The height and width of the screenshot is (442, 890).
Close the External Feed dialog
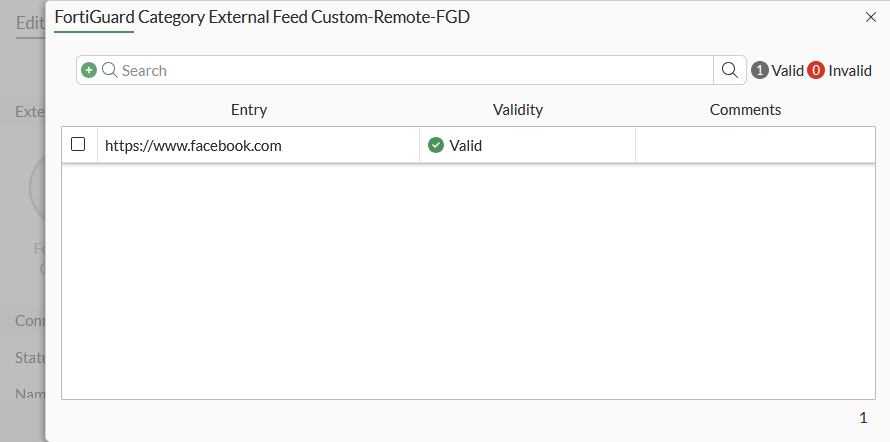869,17
